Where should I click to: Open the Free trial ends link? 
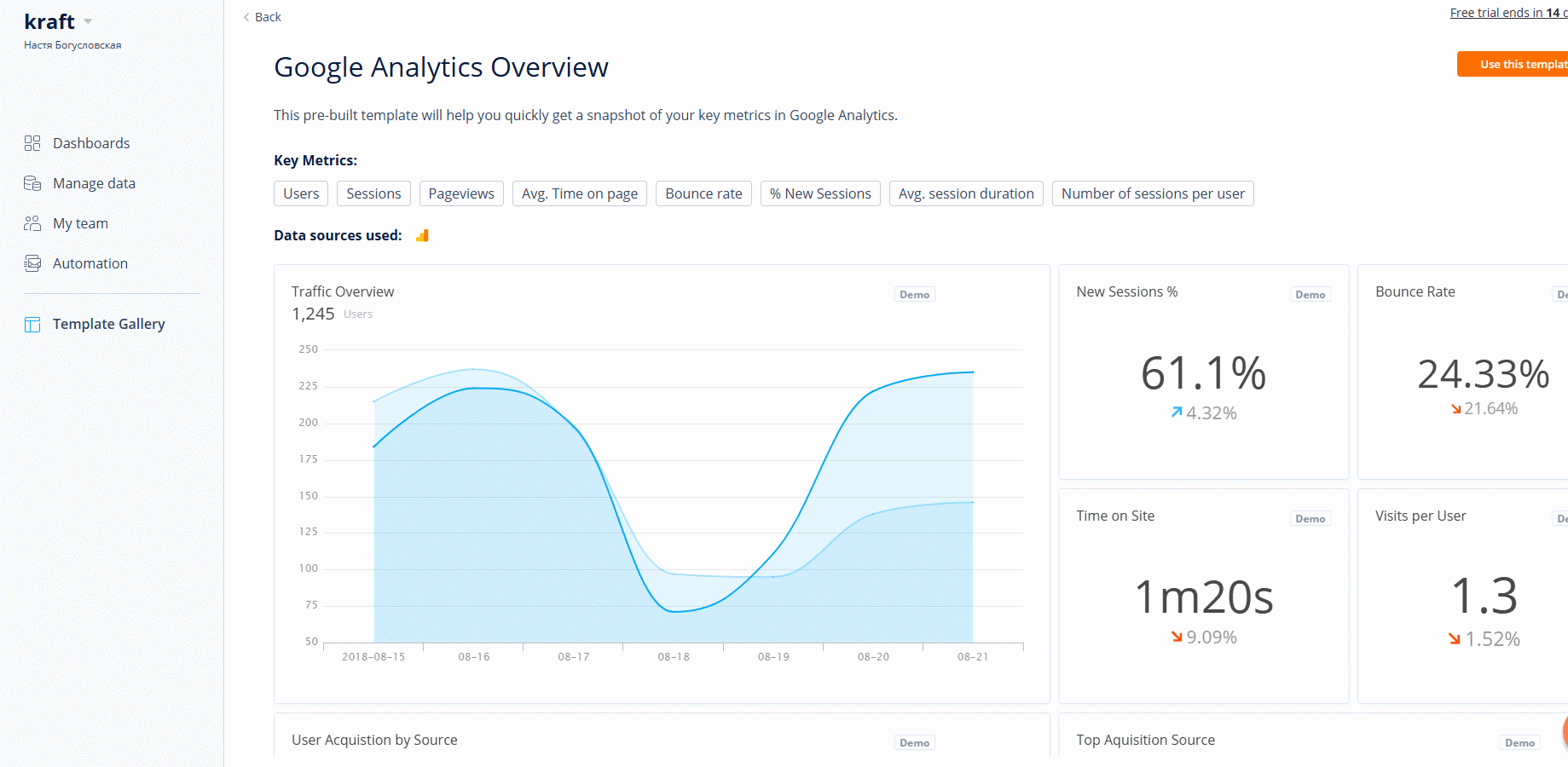click(x=1508, y=13)
